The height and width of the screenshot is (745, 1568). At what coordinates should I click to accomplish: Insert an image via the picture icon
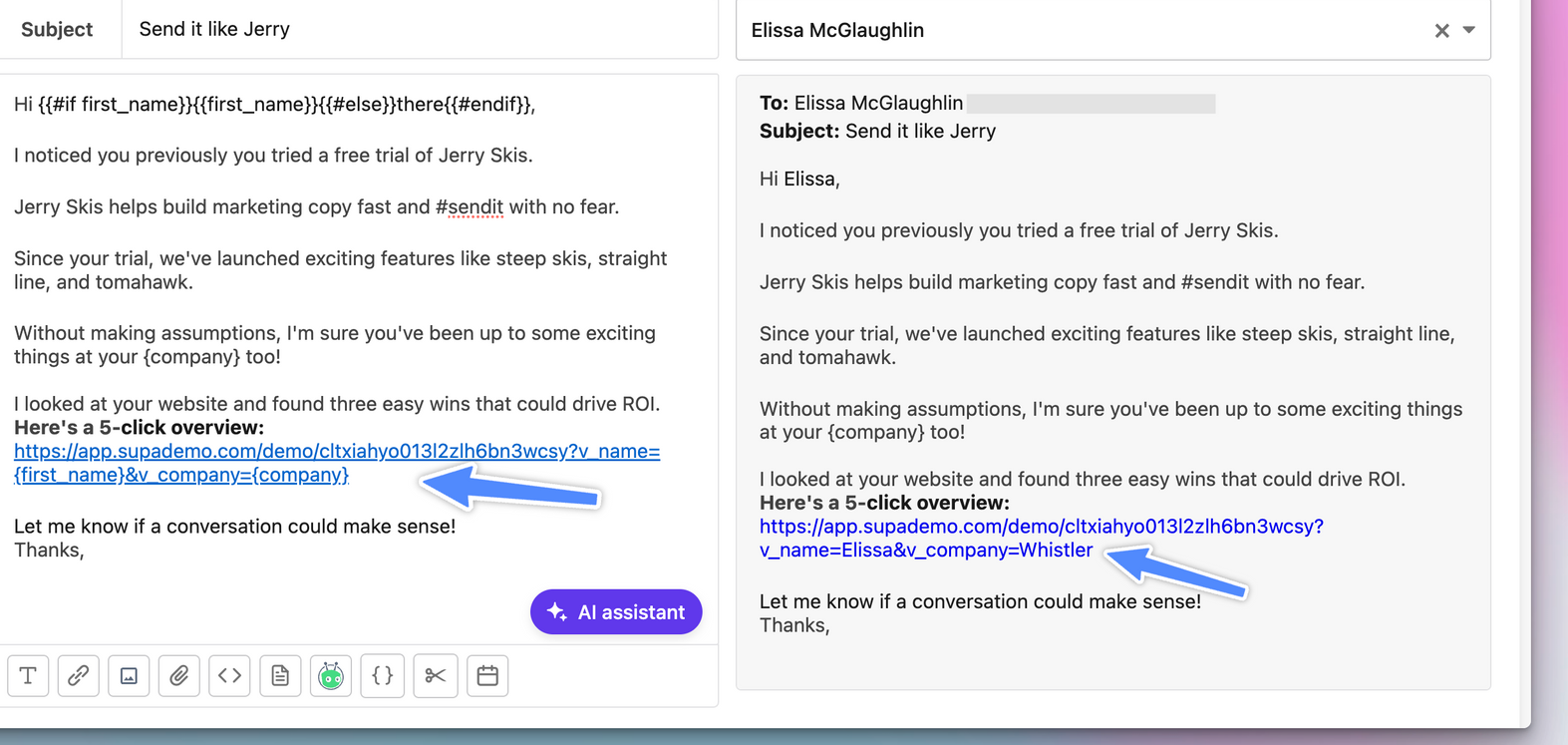[129, 676]
